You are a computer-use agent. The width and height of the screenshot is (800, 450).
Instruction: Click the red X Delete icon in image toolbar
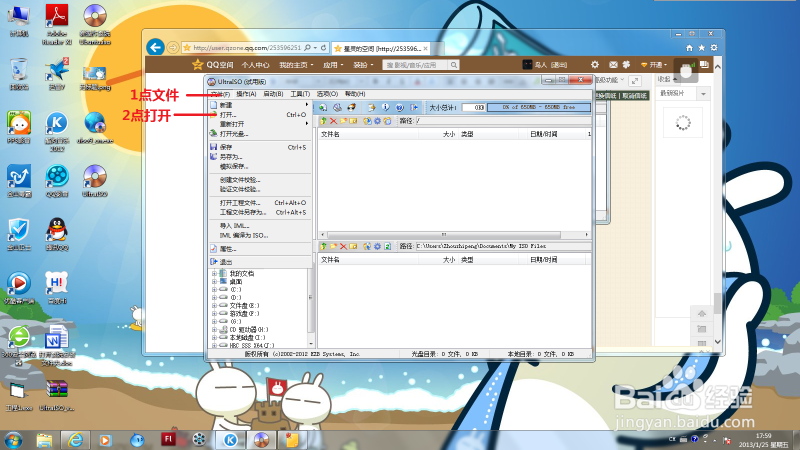pos(333,121)
